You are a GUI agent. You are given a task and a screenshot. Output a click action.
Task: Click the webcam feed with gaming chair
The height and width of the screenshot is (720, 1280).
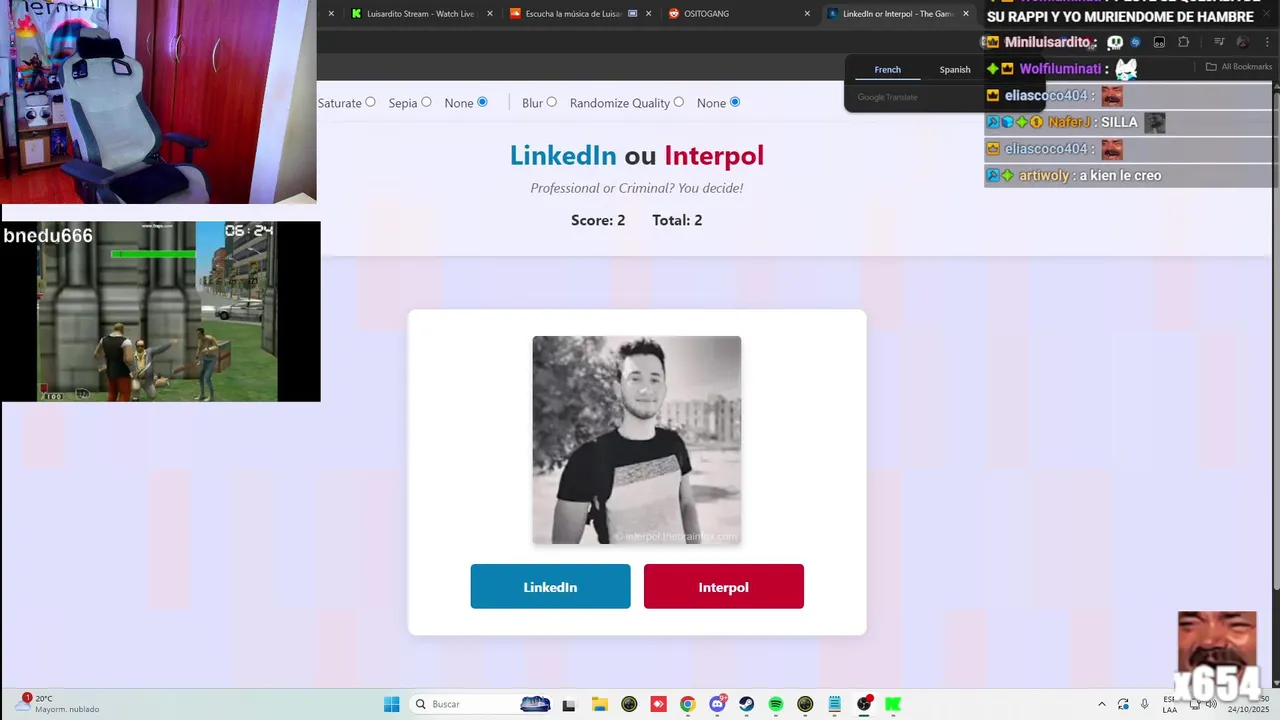click(x=158, y=102)
